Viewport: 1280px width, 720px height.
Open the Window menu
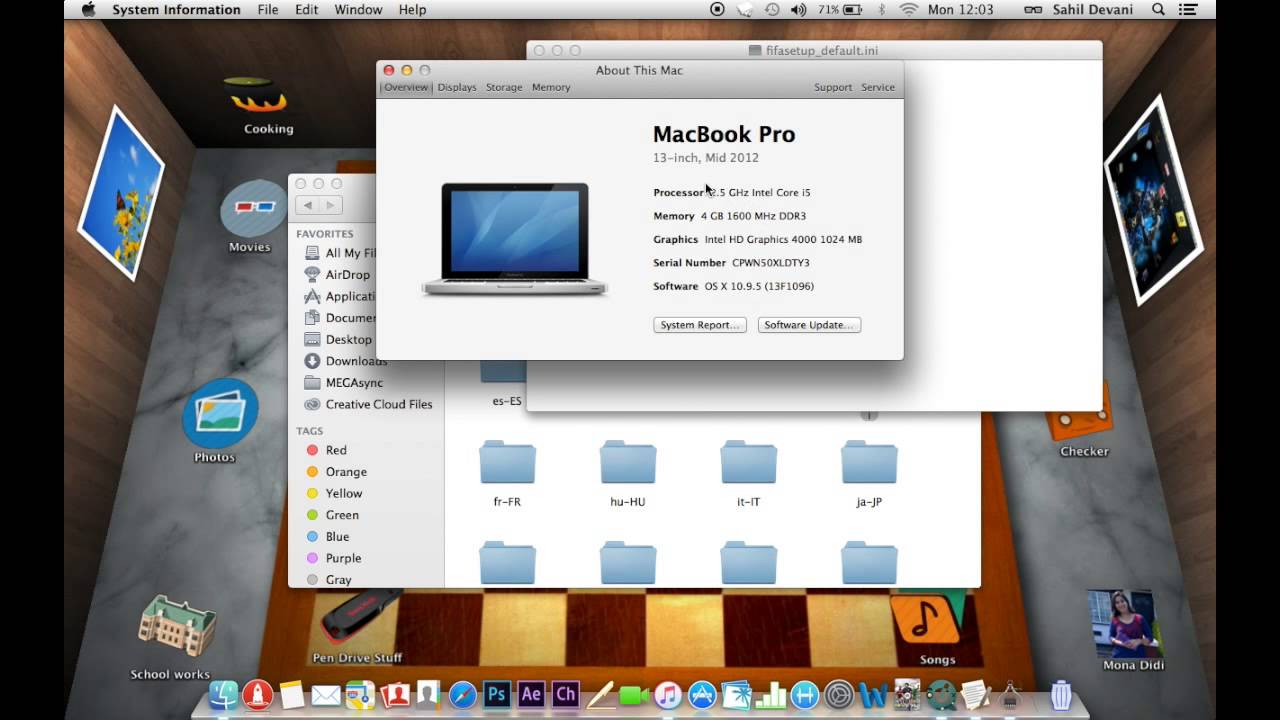point(358,9)
